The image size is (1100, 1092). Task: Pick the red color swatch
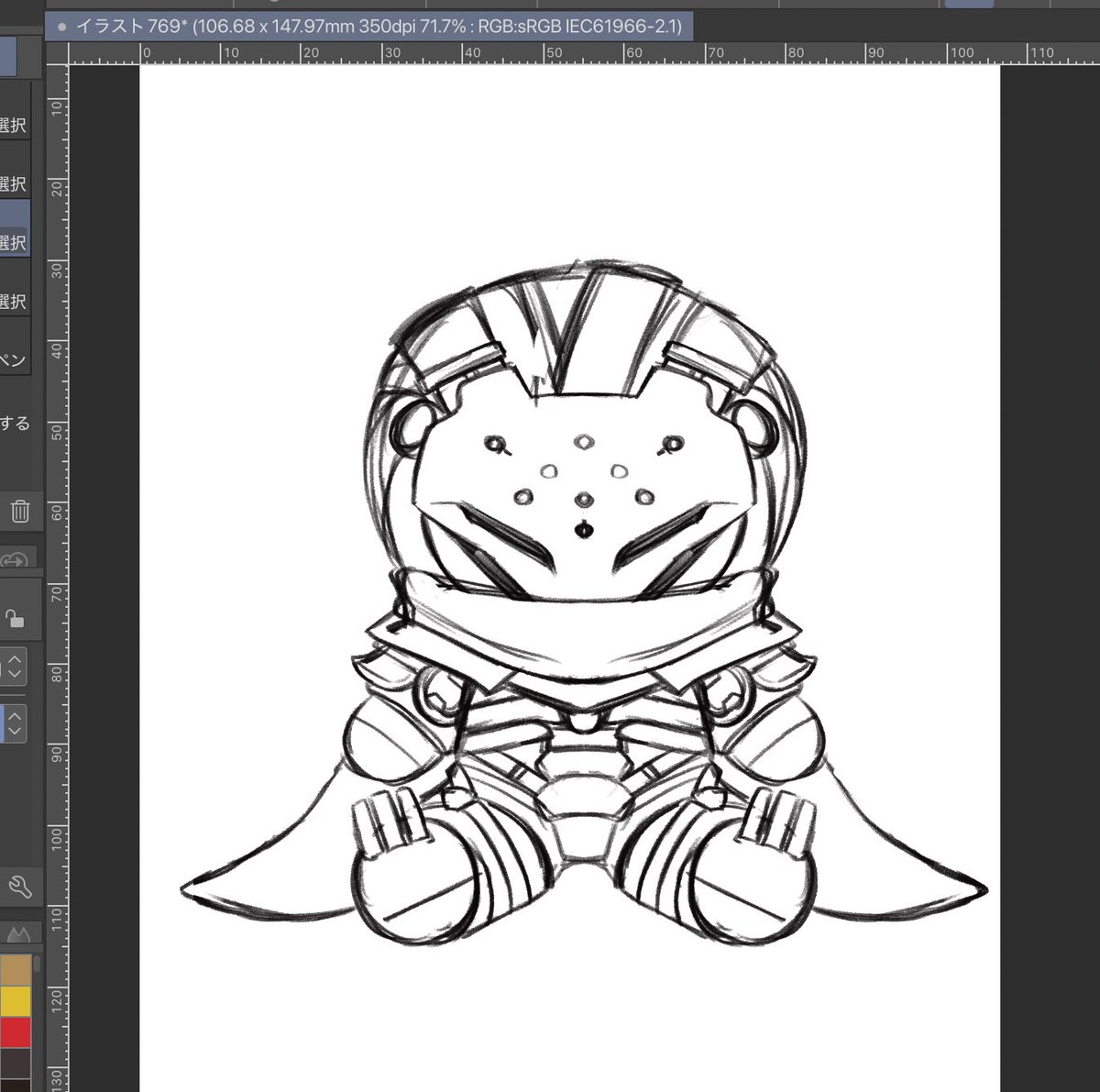16,1031
